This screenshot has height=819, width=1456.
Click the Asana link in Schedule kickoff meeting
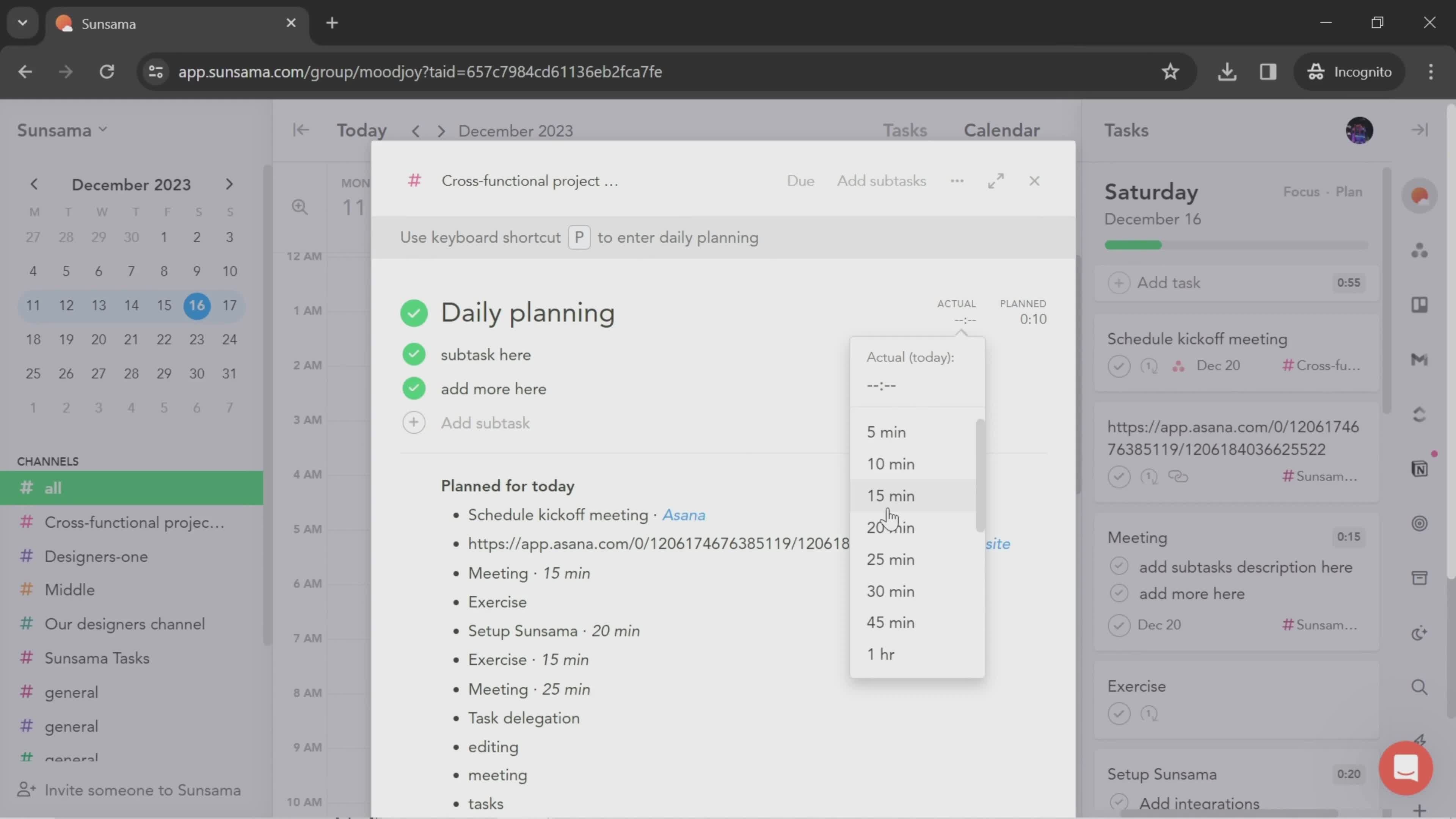click(683, 515)
